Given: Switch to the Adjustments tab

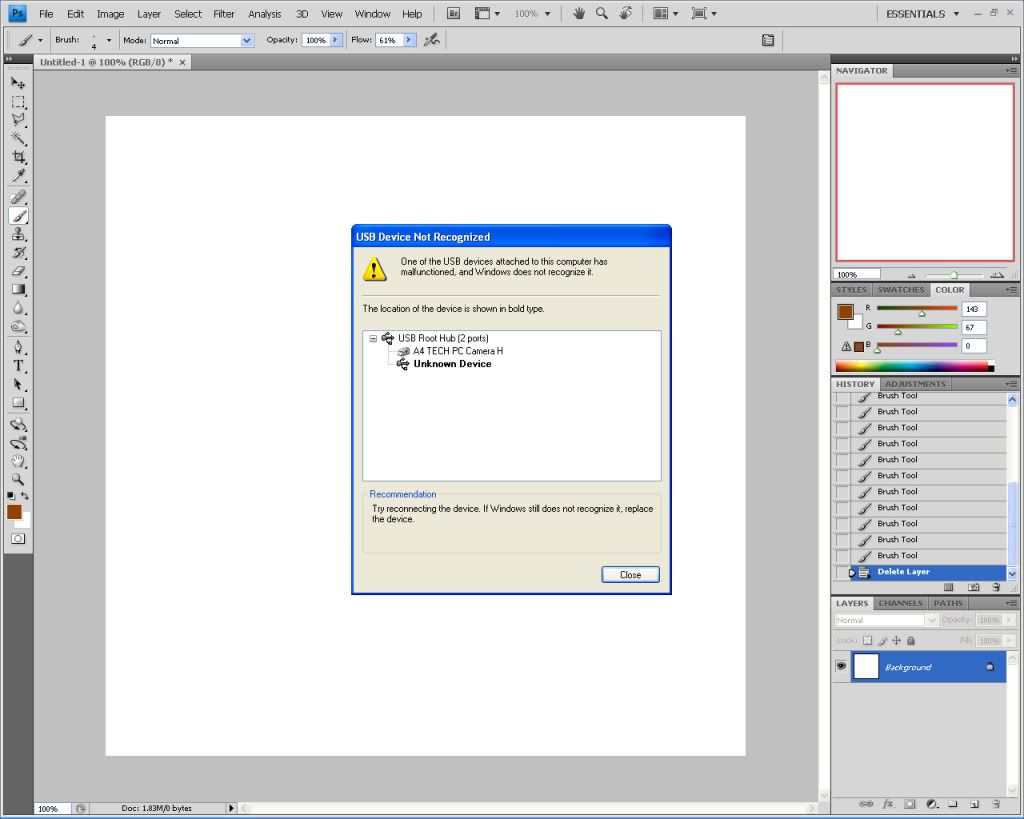Looking at the screenshot, I should (915, 384).
